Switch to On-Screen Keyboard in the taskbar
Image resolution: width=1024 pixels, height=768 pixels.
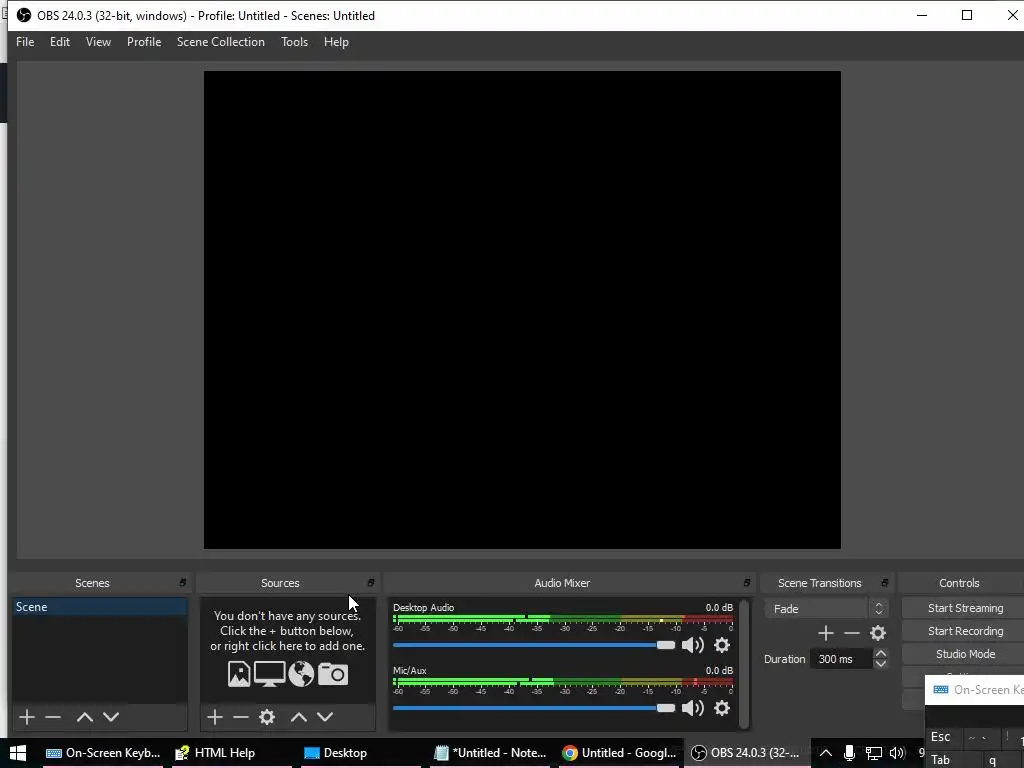pyautogui.click(x=103, y=753)
